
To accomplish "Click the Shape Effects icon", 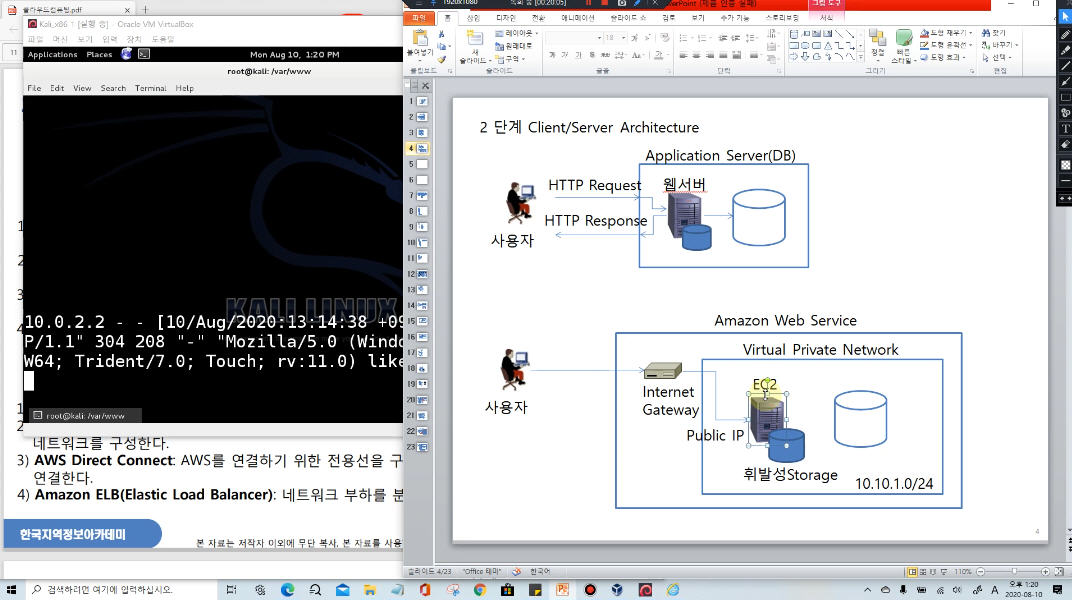I will click(x=924, y=57).
